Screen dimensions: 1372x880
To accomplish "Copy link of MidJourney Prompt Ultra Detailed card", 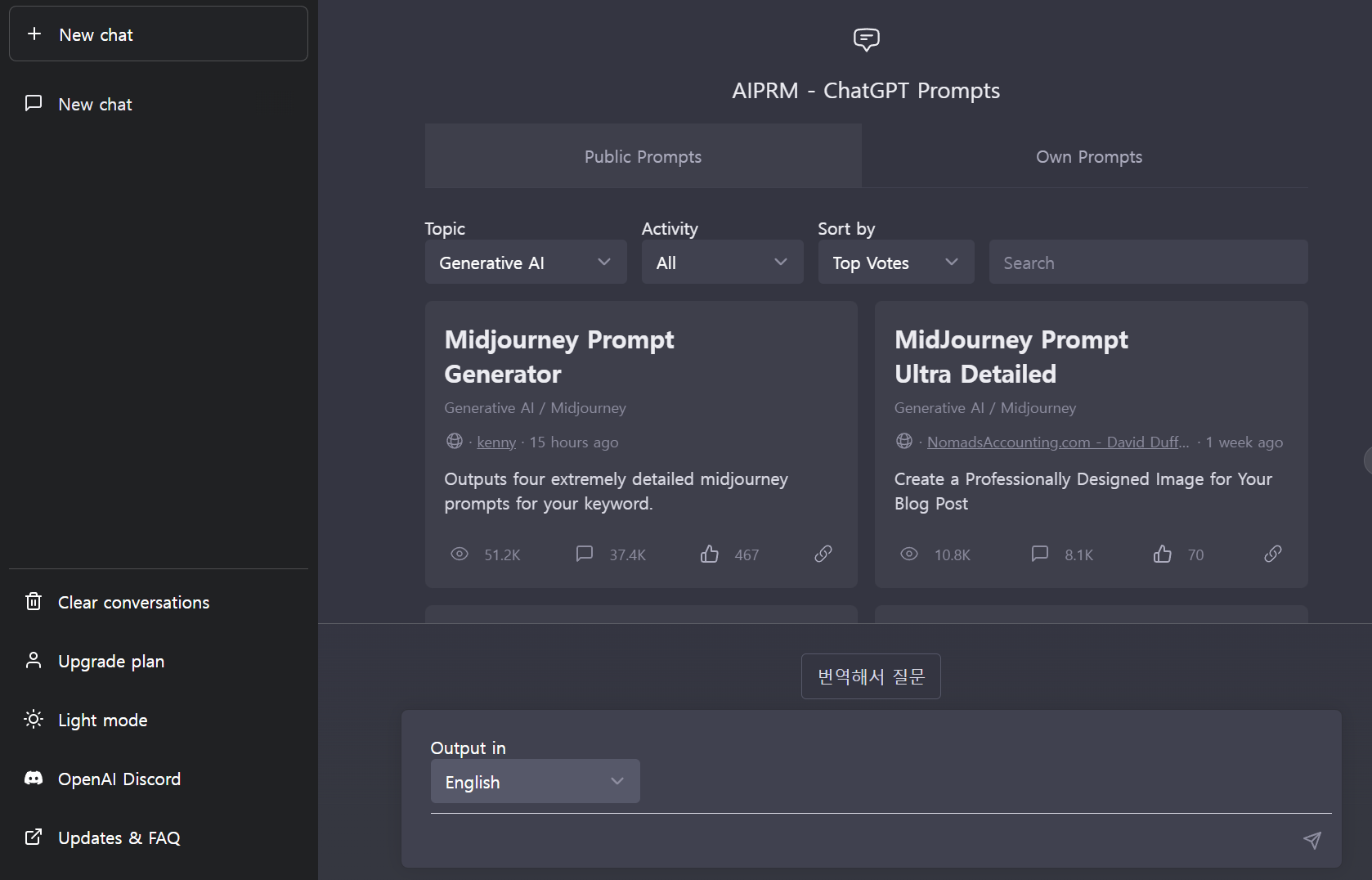I will pos(1273,554).
